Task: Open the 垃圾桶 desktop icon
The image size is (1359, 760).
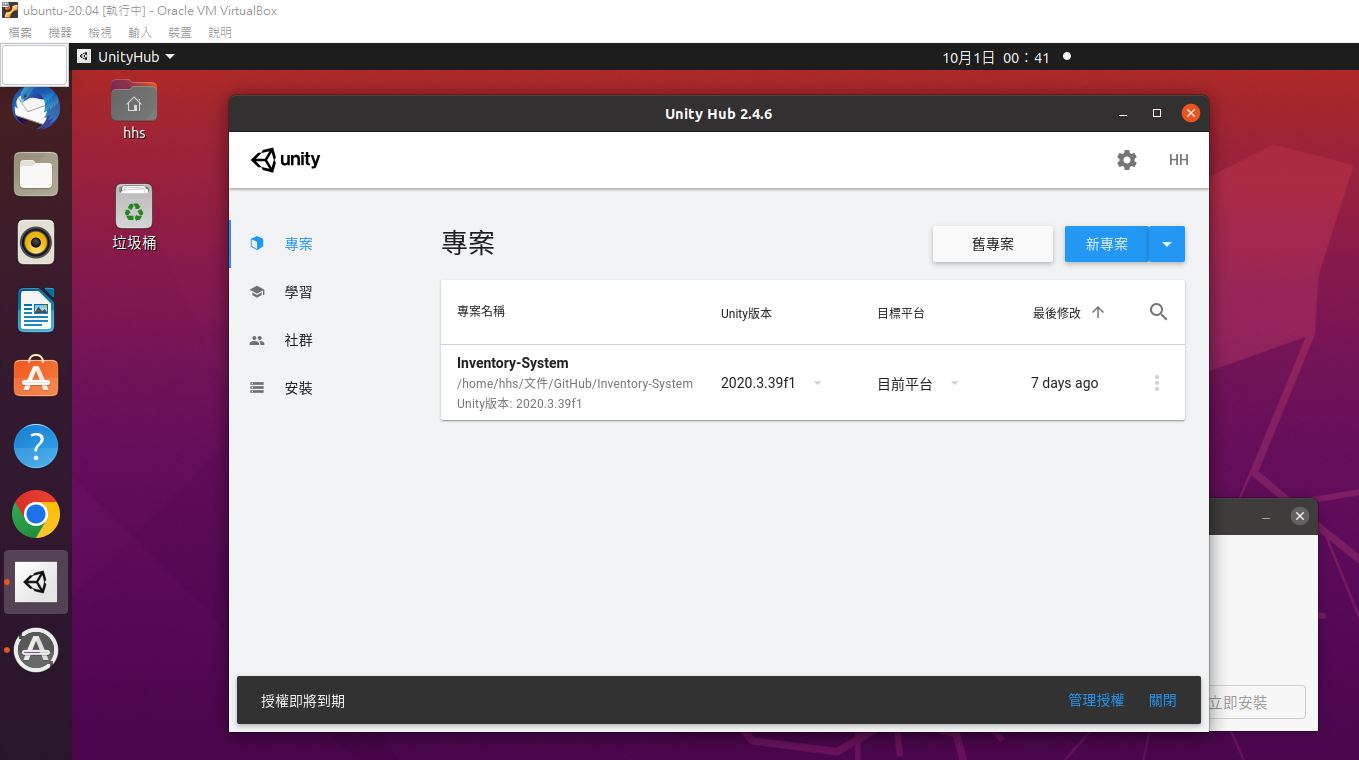Action: click(x=134, y=217)
